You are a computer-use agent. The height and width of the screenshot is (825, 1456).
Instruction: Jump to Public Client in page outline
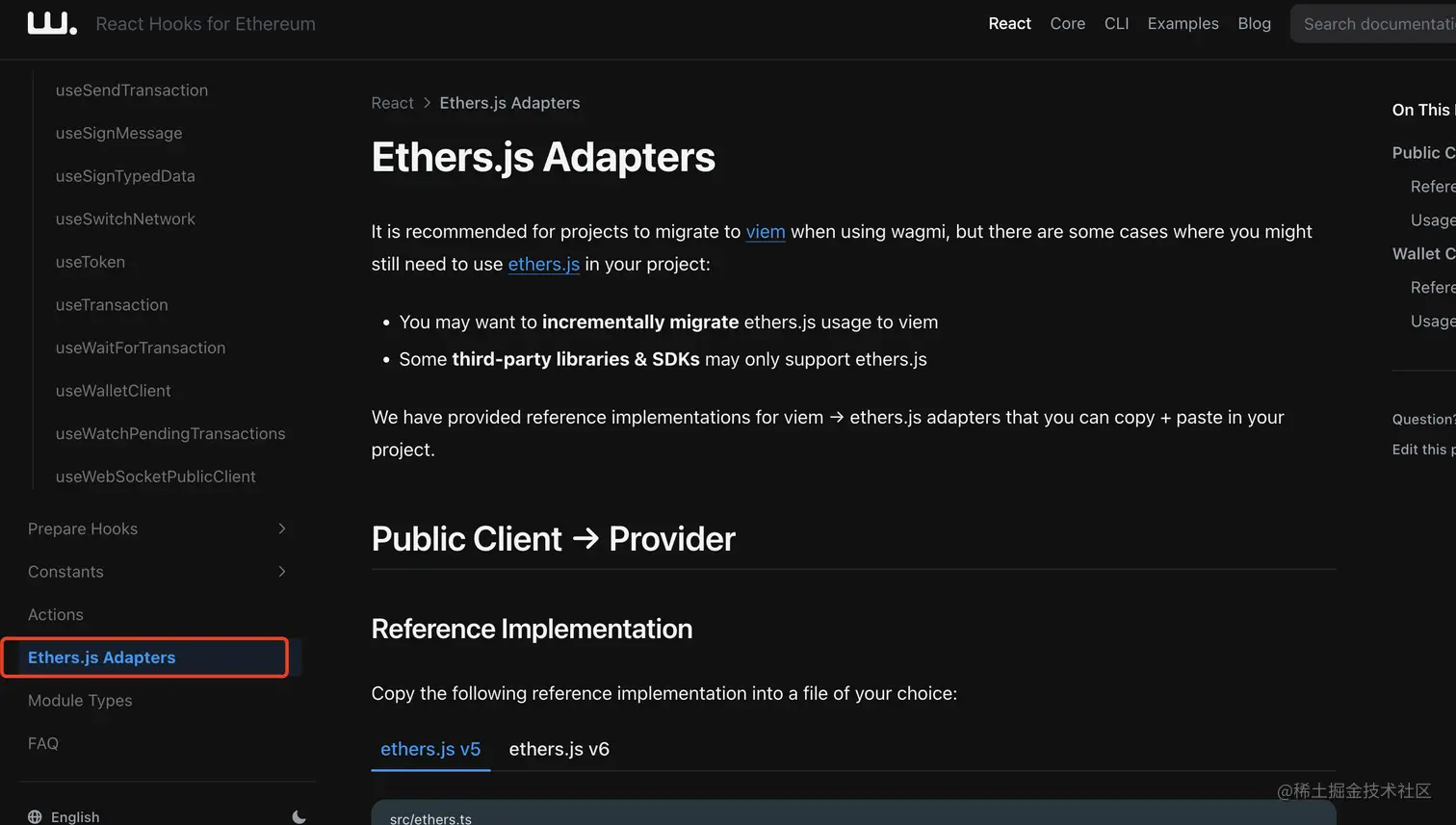click(1423, 153)
